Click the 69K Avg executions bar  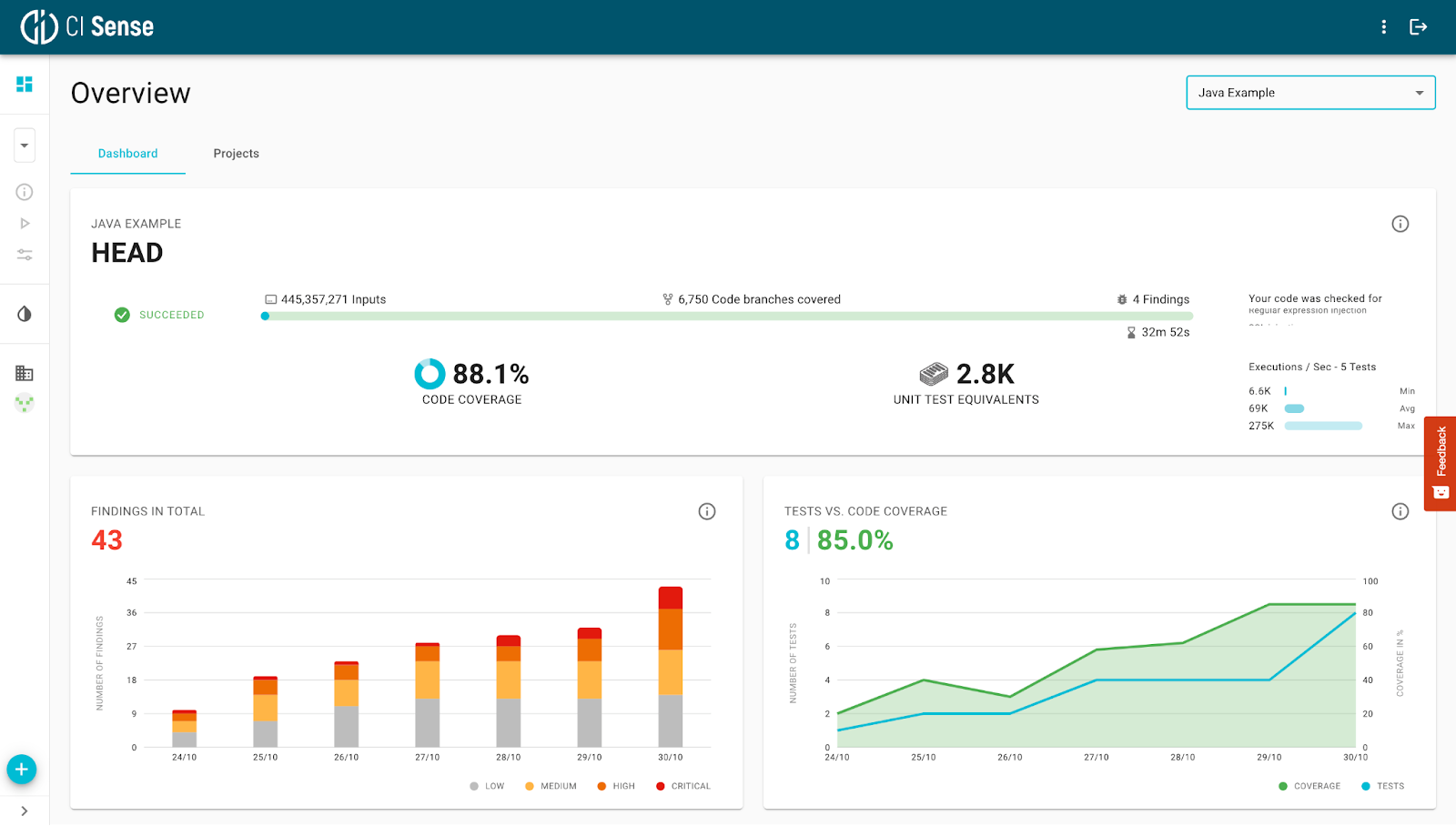point(1294,408)
